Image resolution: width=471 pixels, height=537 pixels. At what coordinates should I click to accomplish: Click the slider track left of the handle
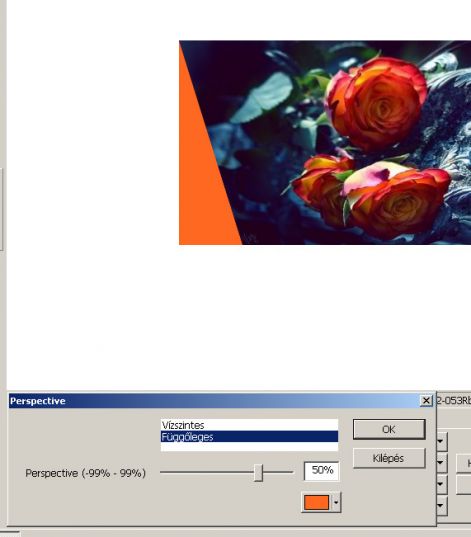(x=207, y=472)
